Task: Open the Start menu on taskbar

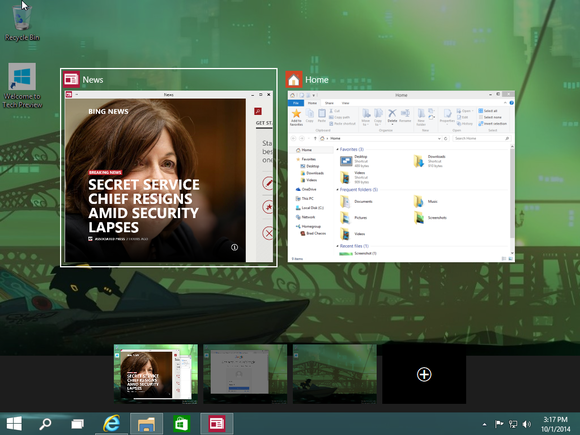Action: 14,424
